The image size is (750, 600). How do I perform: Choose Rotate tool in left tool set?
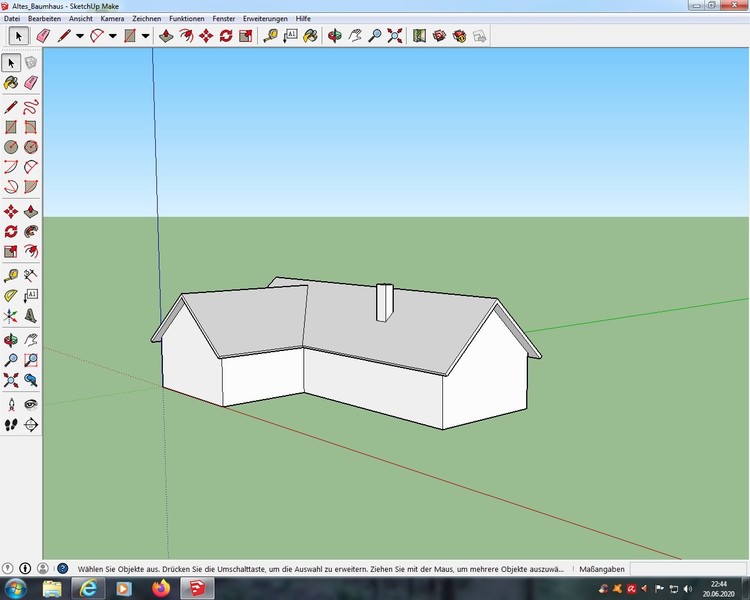click(11, 232)
